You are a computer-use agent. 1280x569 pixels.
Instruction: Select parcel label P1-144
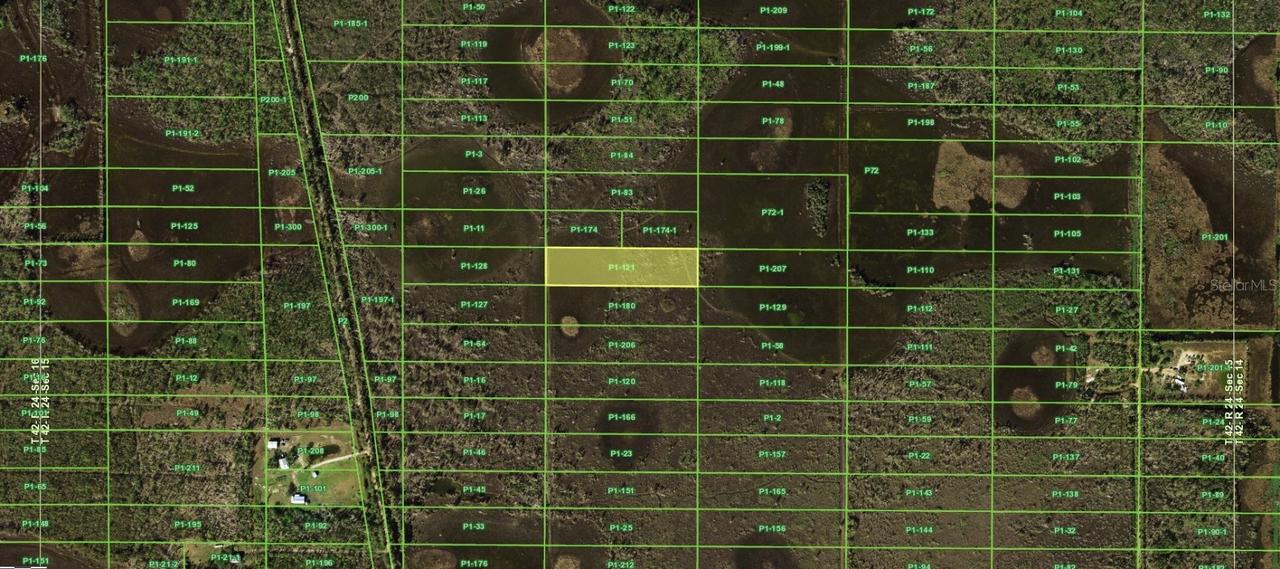tap(919, 529)
